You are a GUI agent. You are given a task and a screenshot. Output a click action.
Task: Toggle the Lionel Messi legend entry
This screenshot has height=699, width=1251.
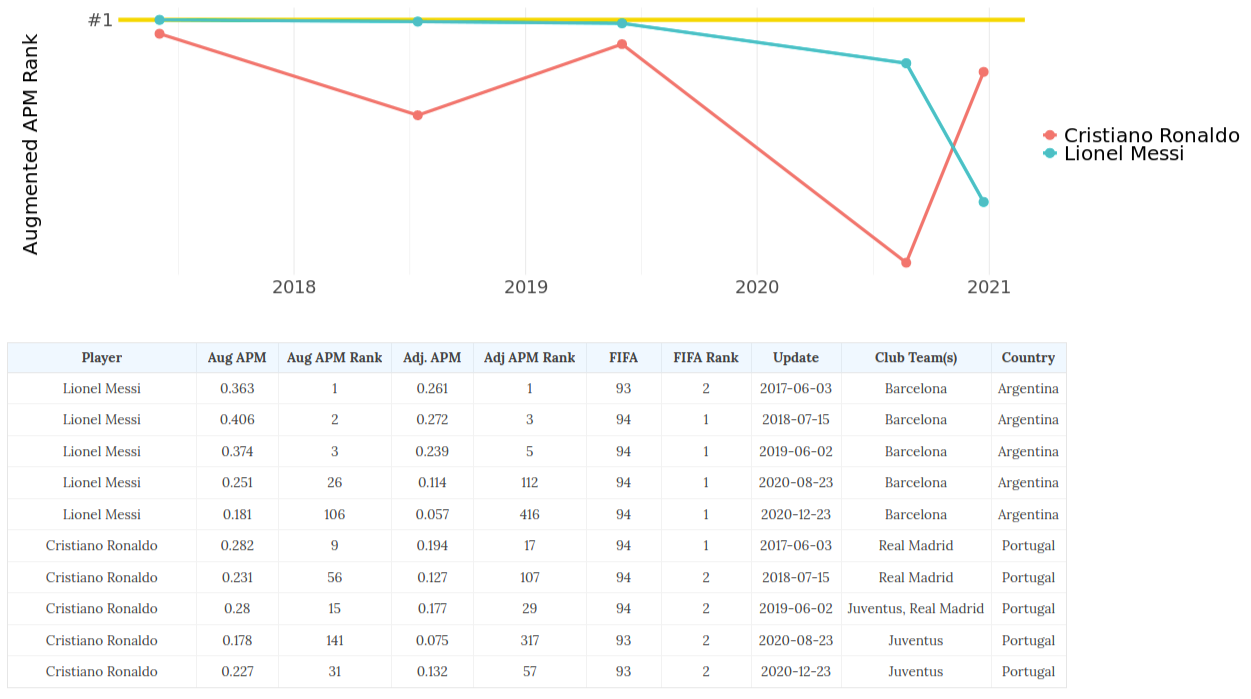(1123, 154)
